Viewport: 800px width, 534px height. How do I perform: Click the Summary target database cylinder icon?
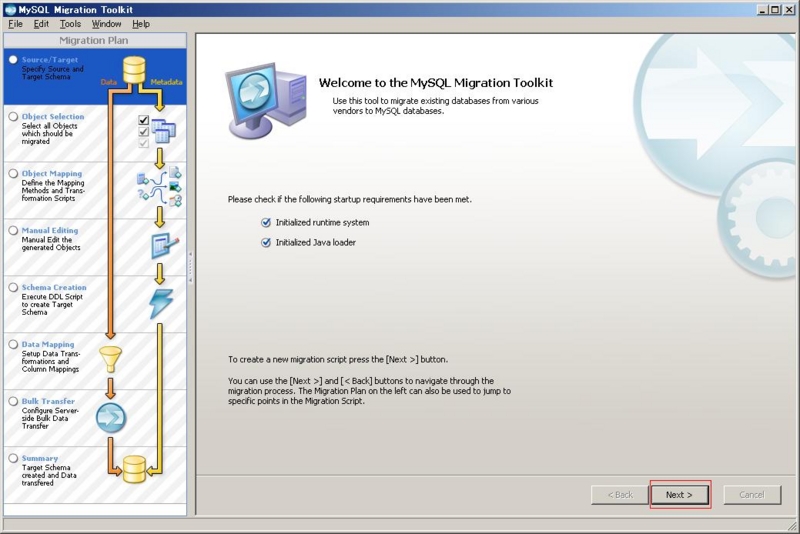click(135, 469)
